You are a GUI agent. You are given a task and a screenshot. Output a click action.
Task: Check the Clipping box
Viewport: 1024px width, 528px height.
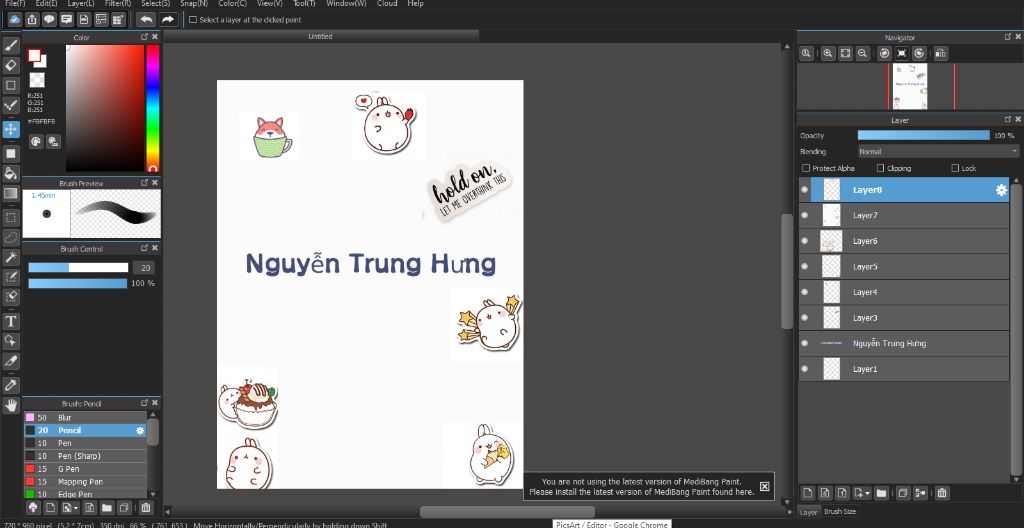880,168
